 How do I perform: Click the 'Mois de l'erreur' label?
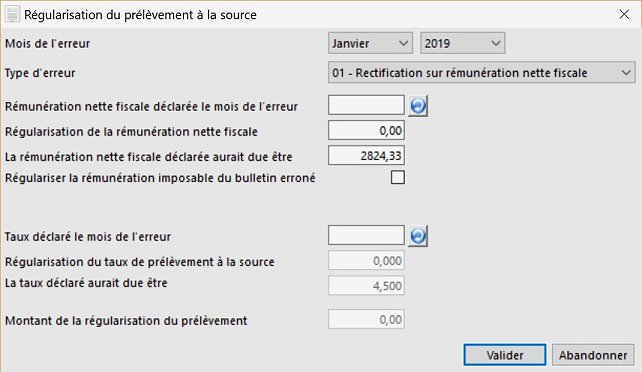click(47, 43)
